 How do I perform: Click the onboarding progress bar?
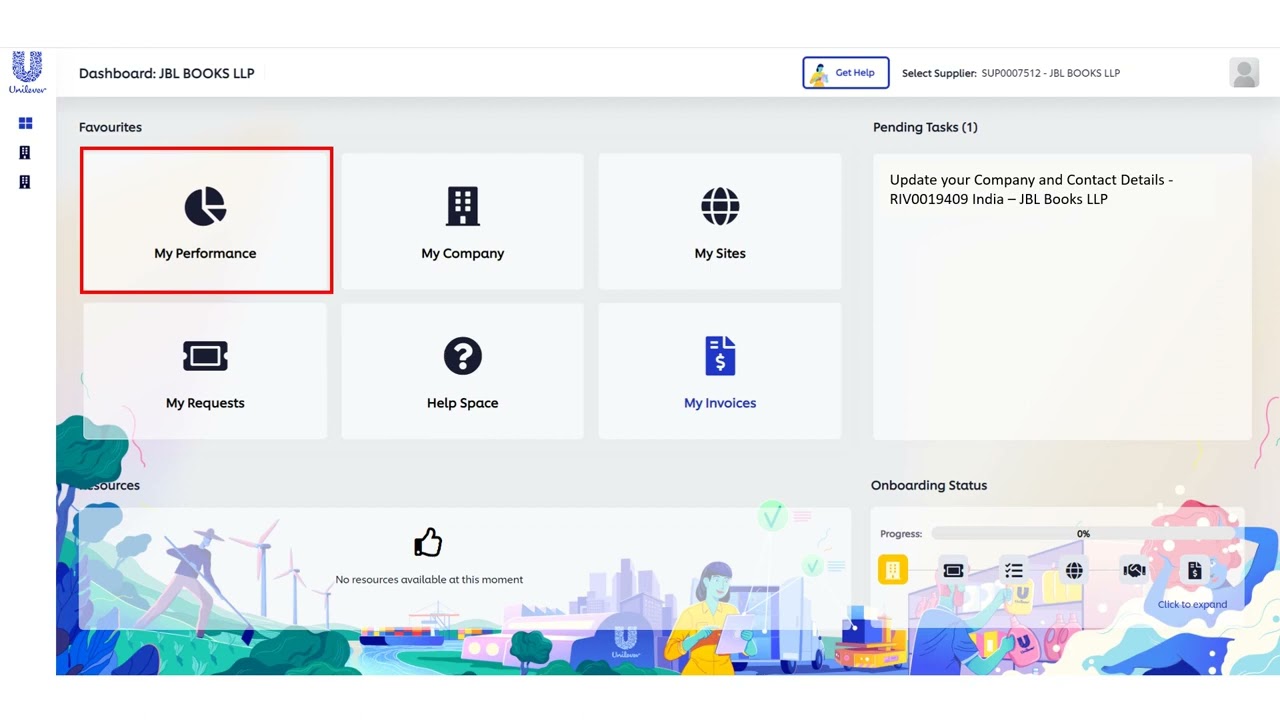[1084, 534]
